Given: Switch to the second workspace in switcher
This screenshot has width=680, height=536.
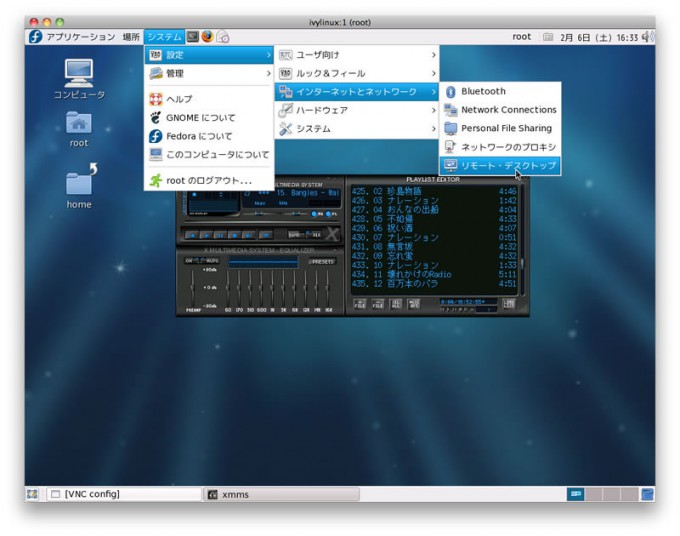Looking at the screenshot, I should pos(593,494).
